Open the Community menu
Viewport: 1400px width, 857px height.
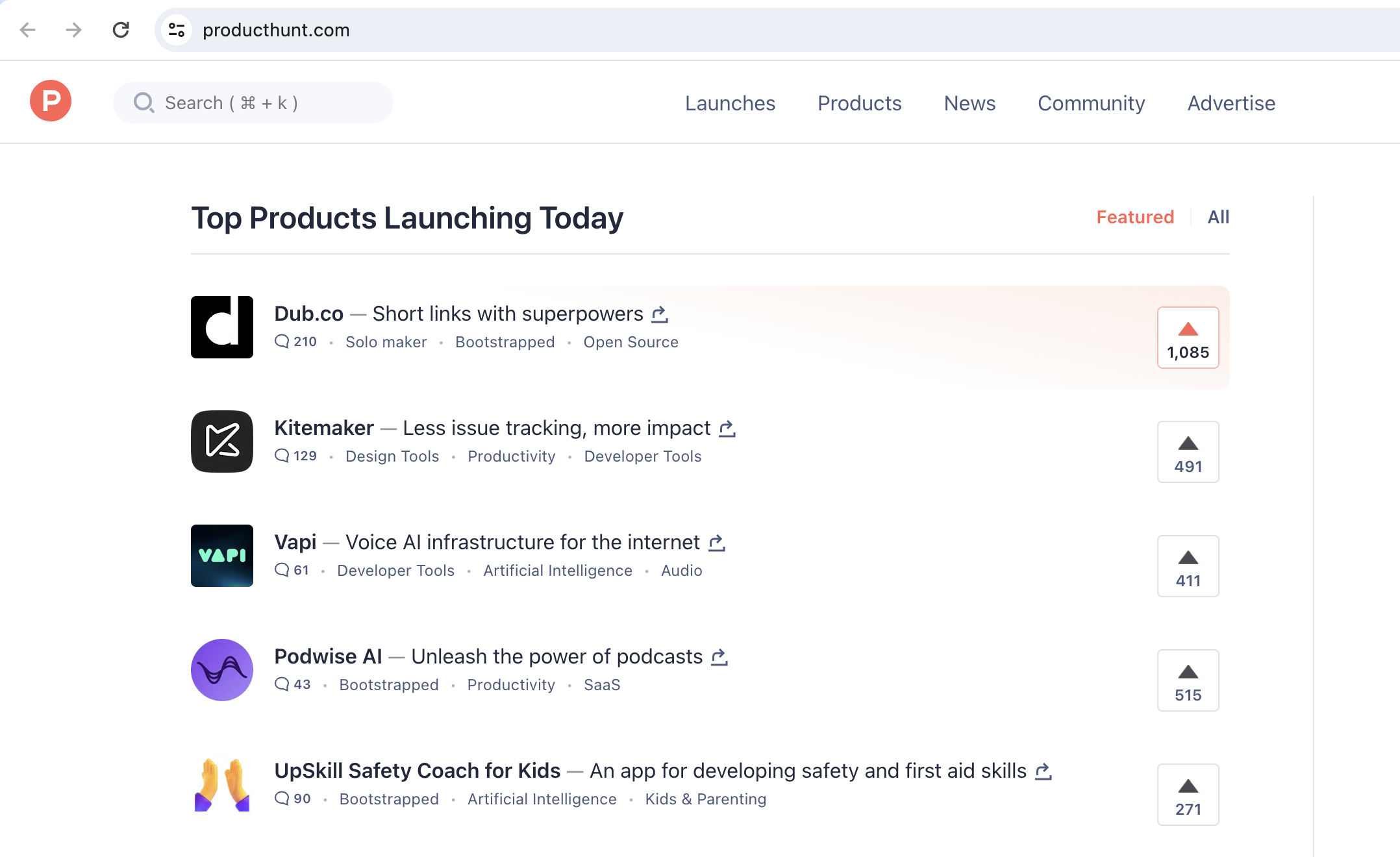[x=1091, y=103]
